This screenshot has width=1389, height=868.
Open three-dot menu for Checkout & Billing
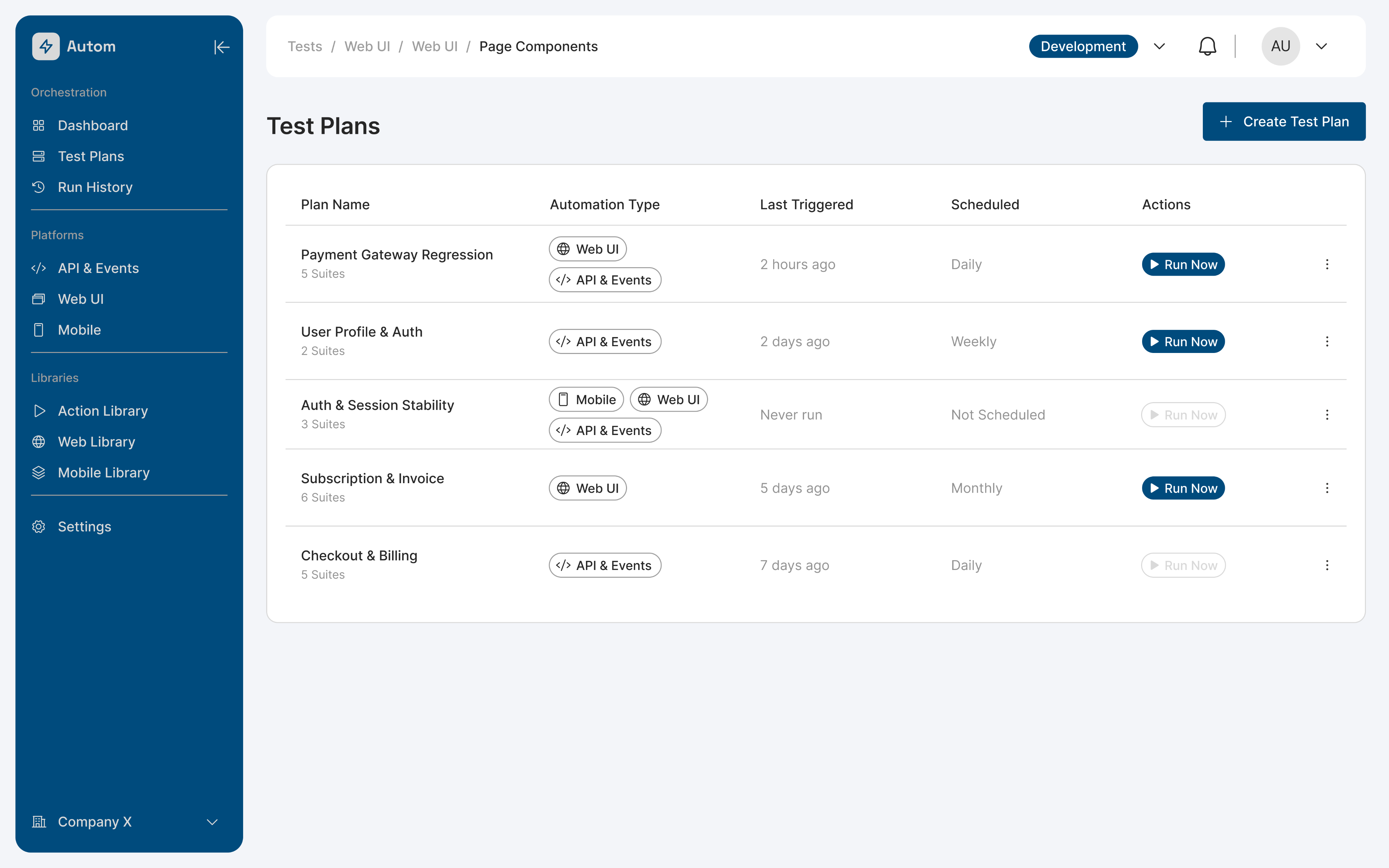pyautogui.click(x=1327, y=566)
